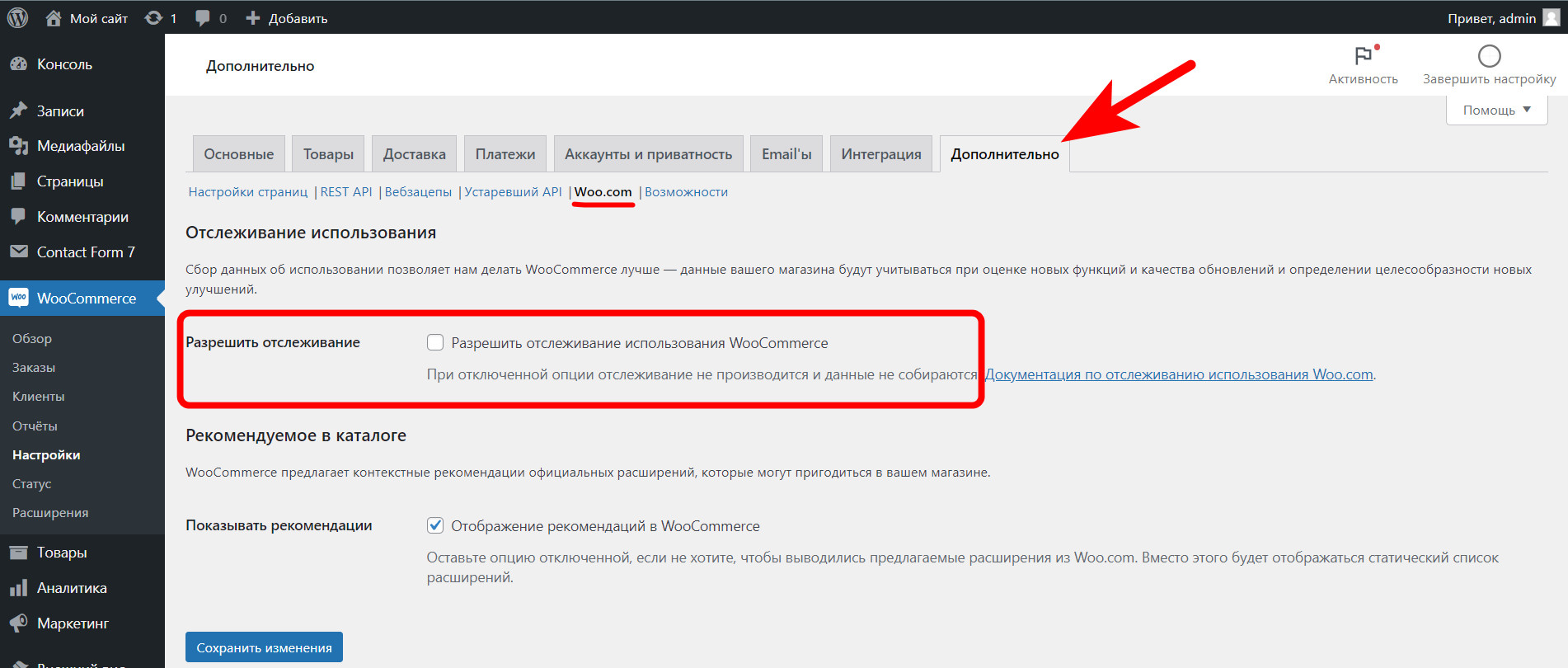Screen dimensions: 1568x668
Task: Open the Страницы menu label
Action: [70, 181]
